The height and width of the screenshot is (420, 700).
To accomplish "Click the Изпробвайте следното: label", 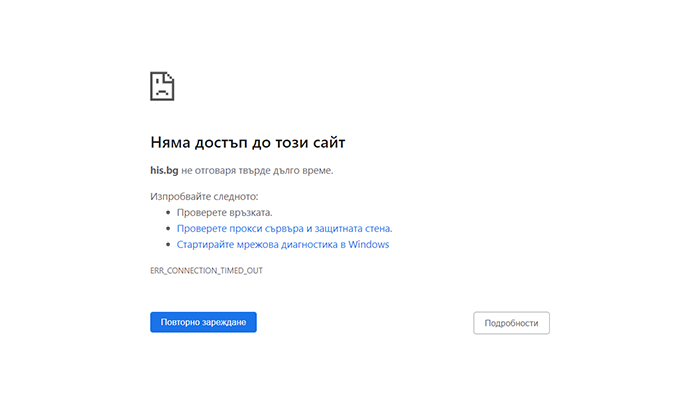I will pos(204,196).
